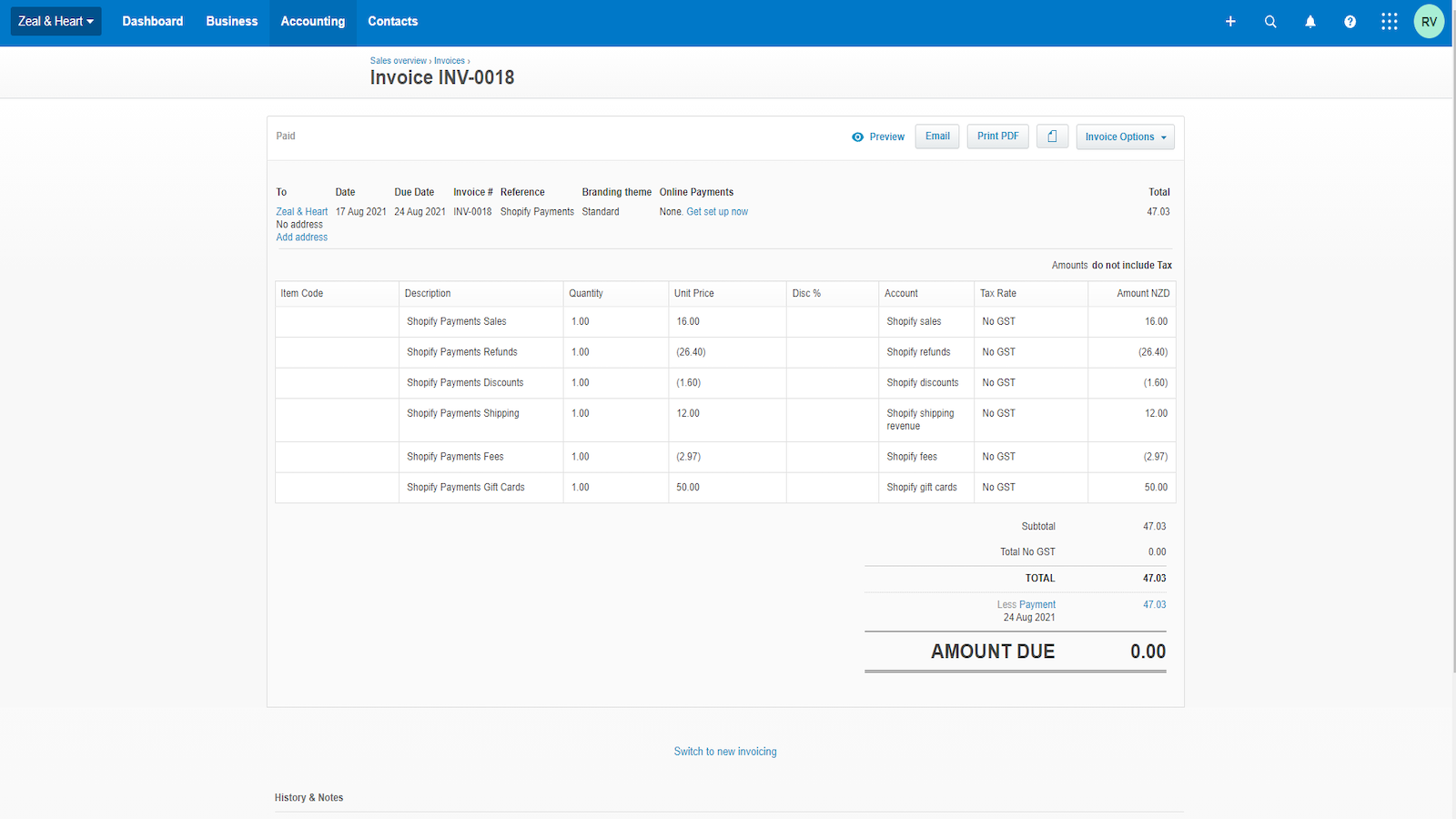Viewport: 1456px width, 819px height.
Task: Expand the Invoice Options dropdown
Action: (1125, 136)
